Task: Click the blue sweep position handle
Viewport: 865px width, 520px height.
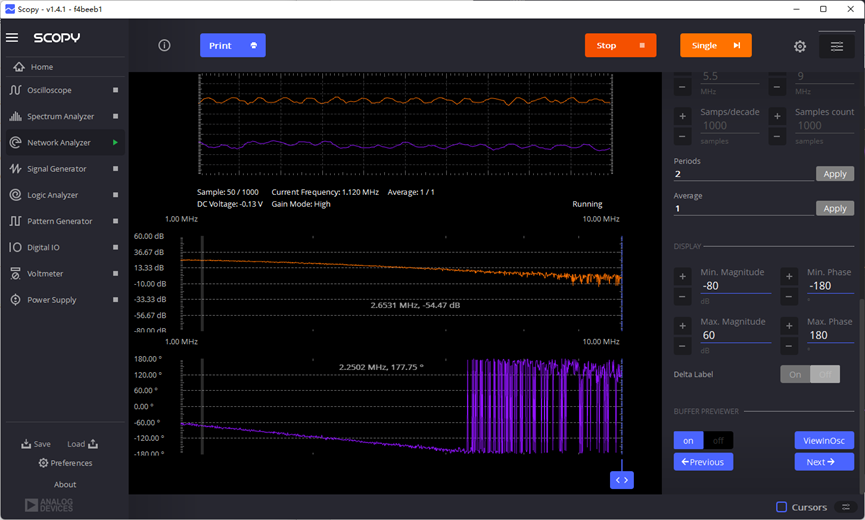Action: (622, 480)
